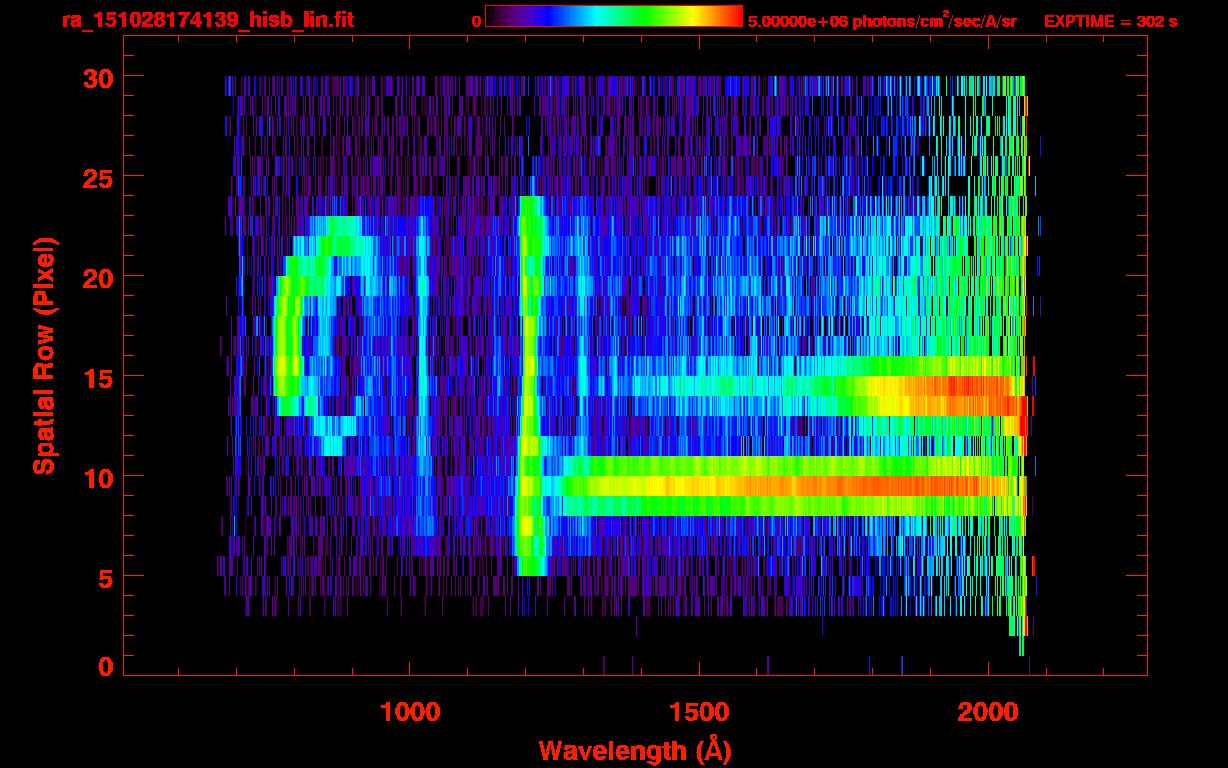
Task: Click the 15 spatial row tick label
Action: coord(97,377)
